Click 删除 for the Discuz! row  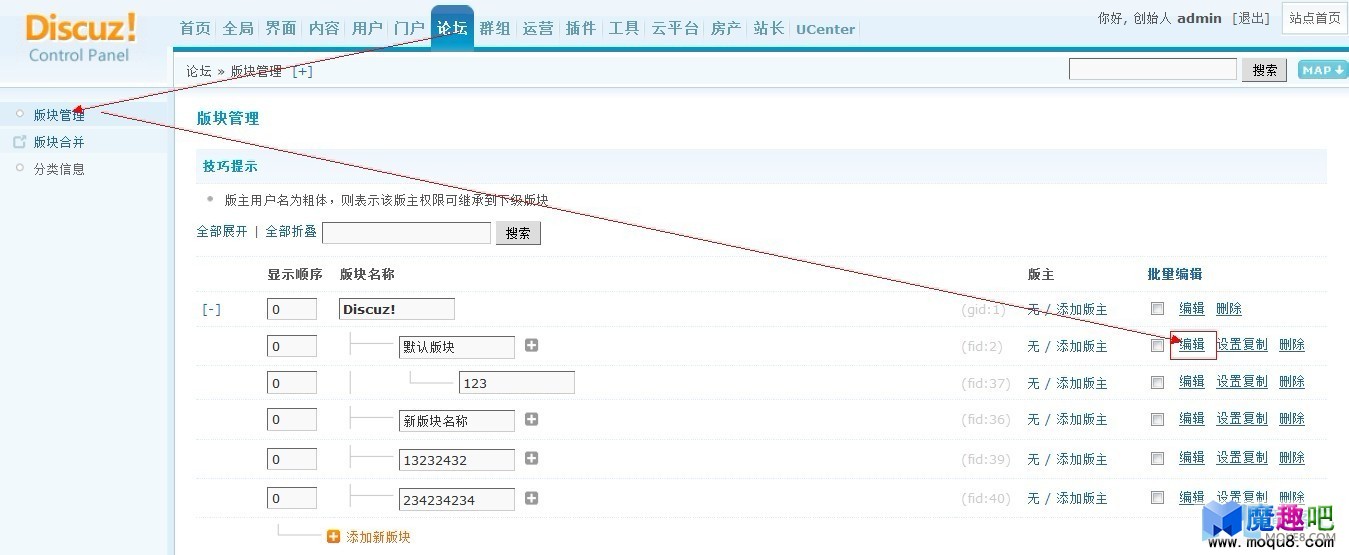[1229, 308]
